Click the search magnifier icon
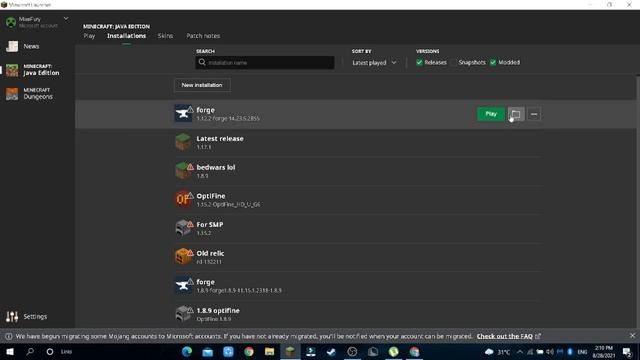The image size is (640, 360). [x=202, y=62]
